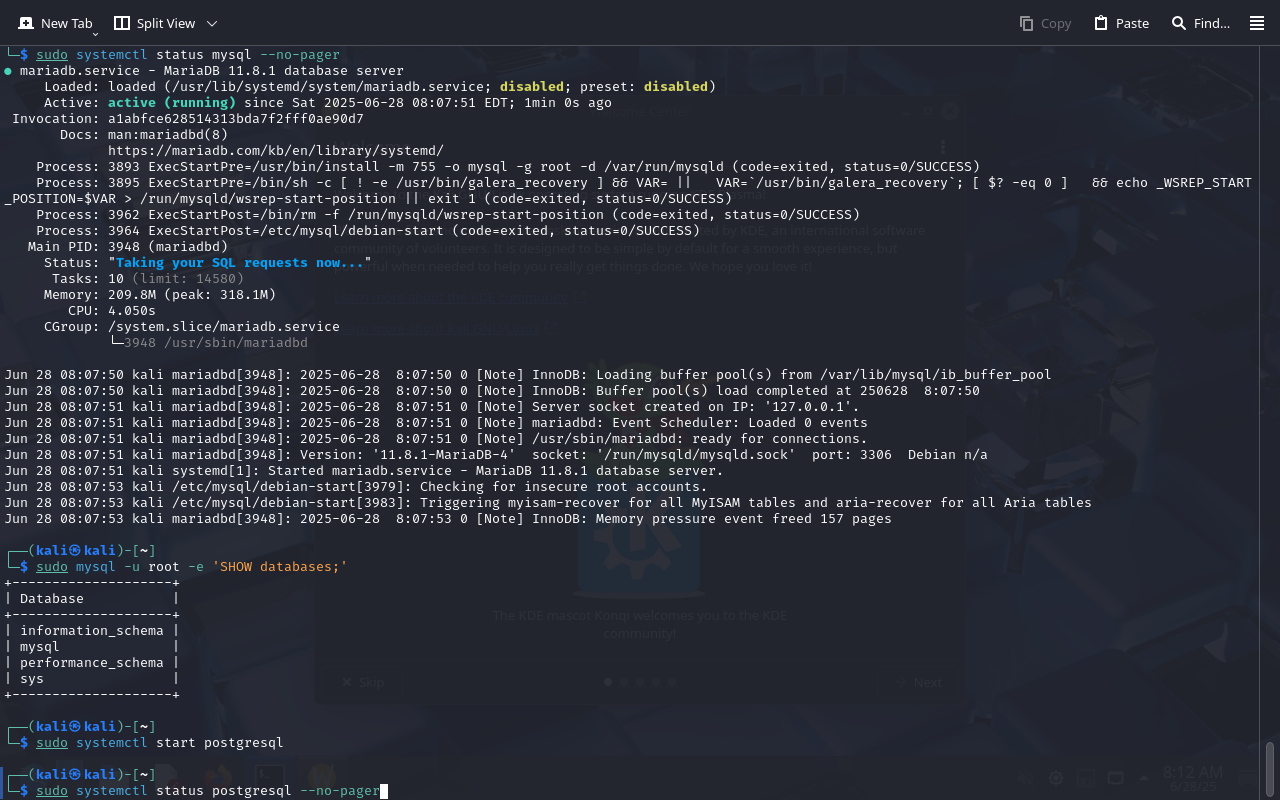This screenshot has height=800, width=1280.
Task: Click the 'sudo systemctl status postgresql --no-pager' command
Action: (208, 791)
